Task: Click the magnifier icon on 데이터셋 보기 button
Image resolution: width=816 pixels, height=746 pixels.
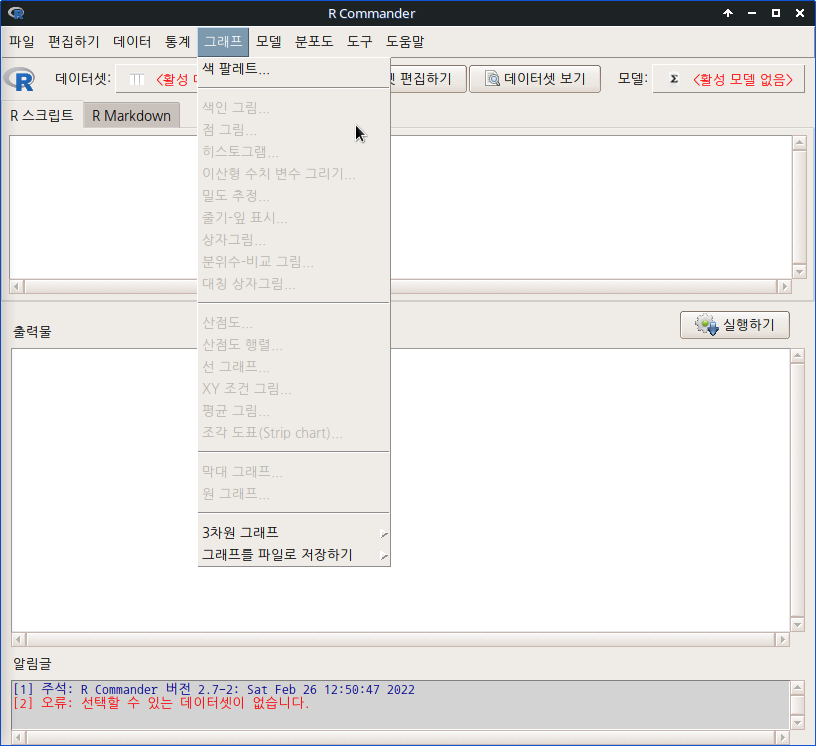Action: pyautogui.click(x=492, y=79)
